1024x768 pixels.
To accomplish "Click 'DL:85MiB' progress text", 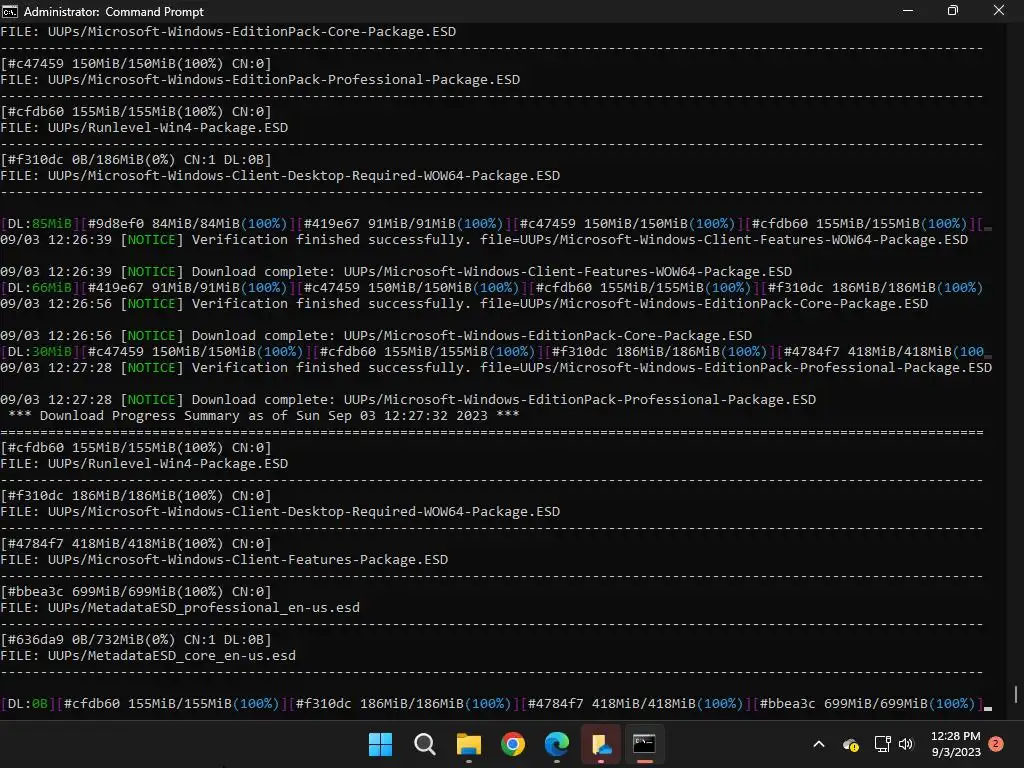I will [40, 223].
